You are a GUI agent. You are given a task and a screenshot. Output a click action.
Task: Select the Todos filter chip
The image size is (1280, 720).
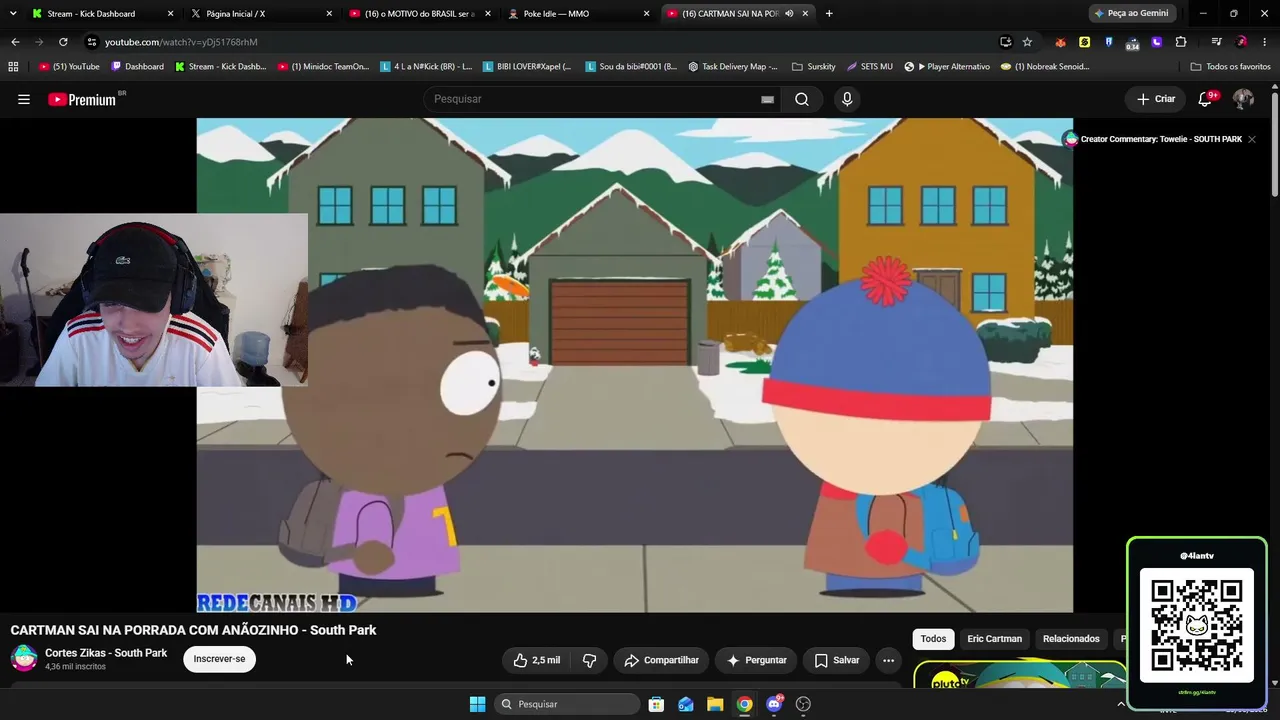[x=933, y=639]
